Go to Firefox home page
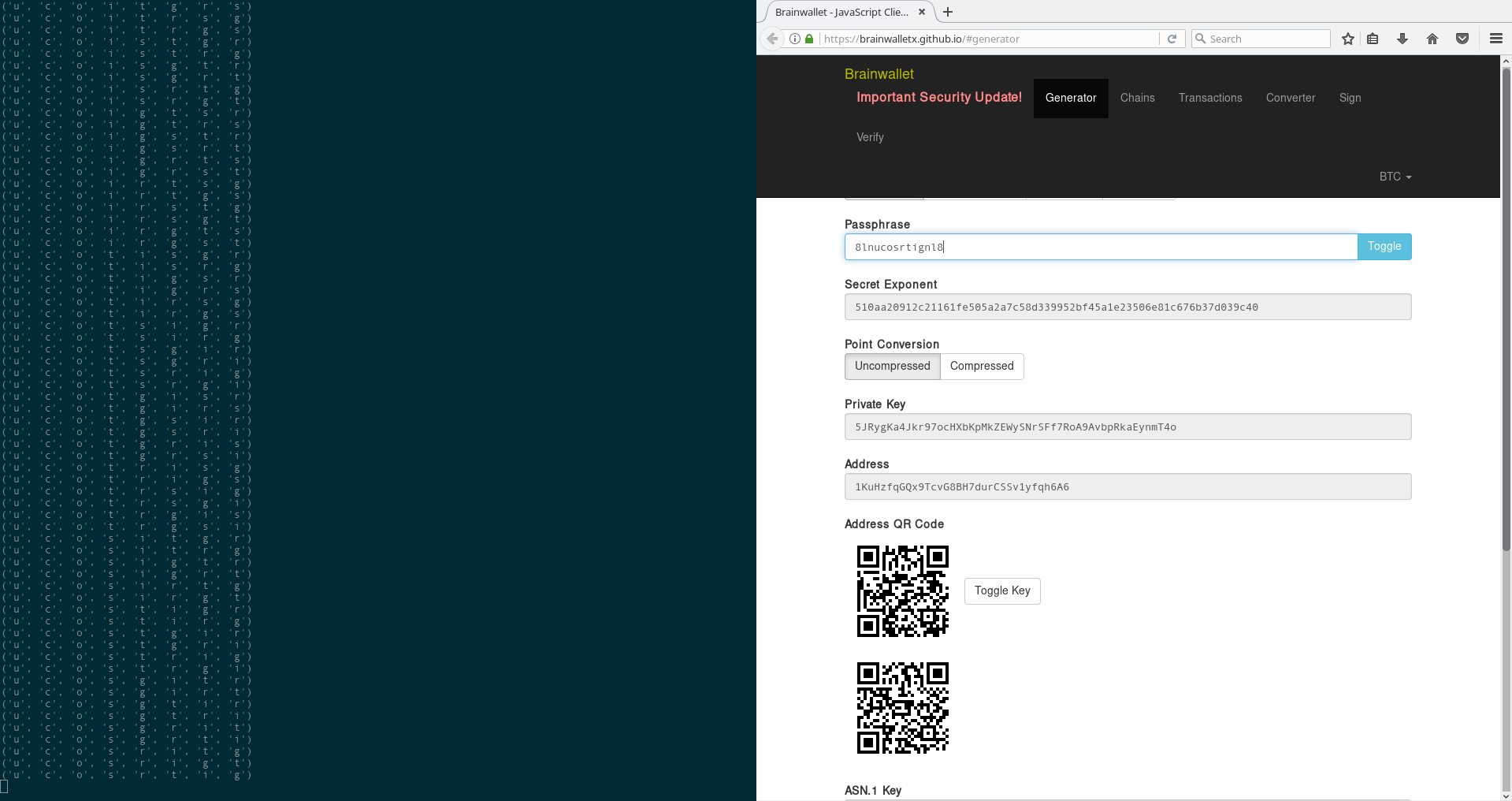This screenshot has width=1512, height=801. click(1432, 39)
